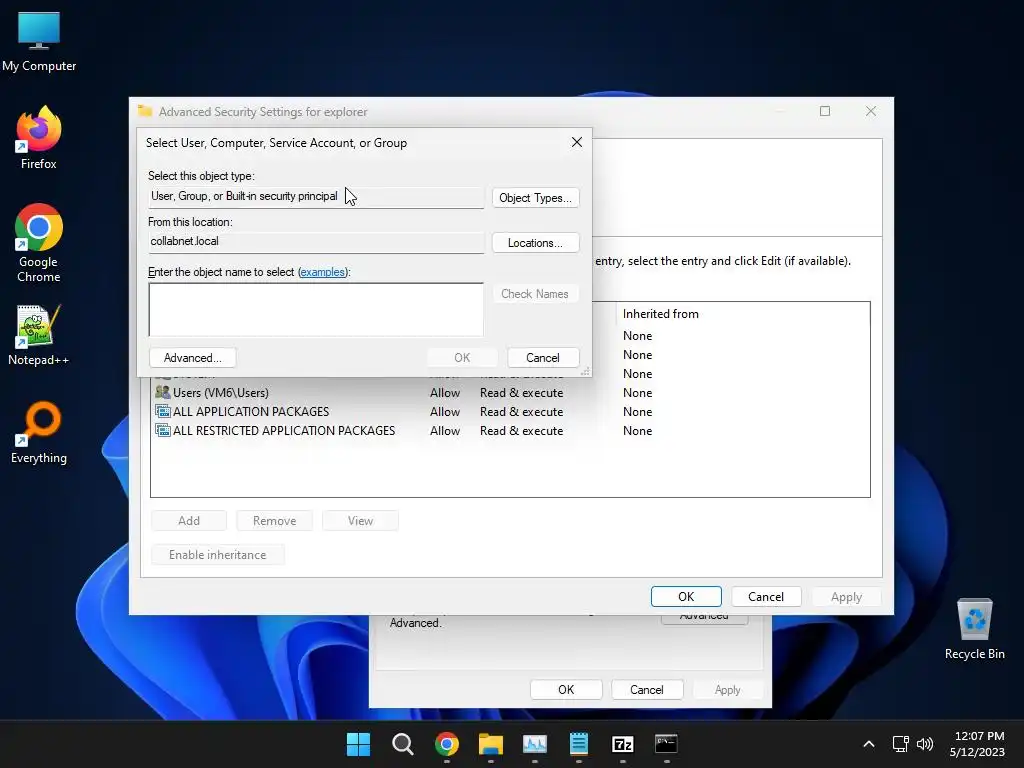Maximize the Advanced Security Settings window

click(825, 112)
